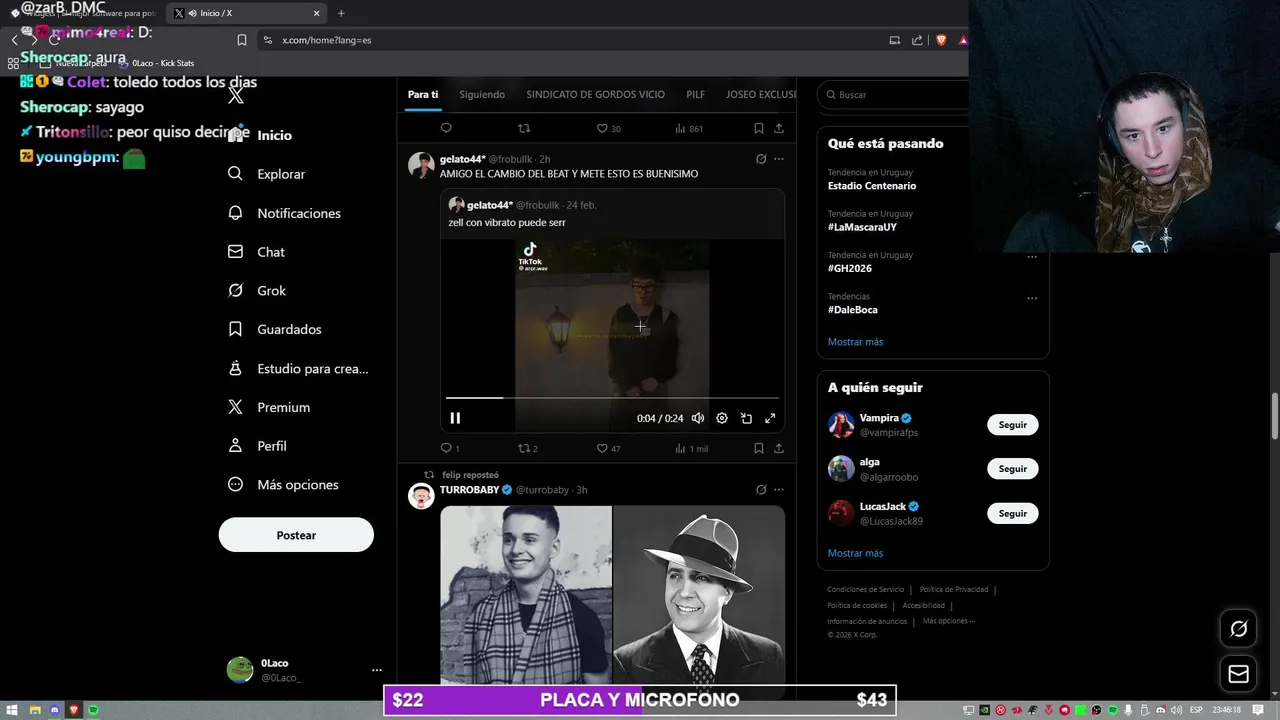Click the page vertical scrollbar
The image size is (1280, 720).
1274,415
